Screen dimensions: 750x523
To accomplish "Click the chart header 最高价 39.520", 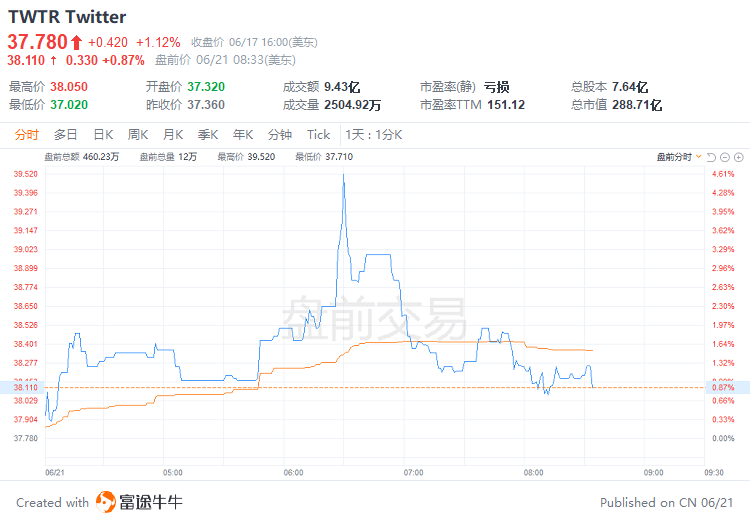I will tap(246, 157).
